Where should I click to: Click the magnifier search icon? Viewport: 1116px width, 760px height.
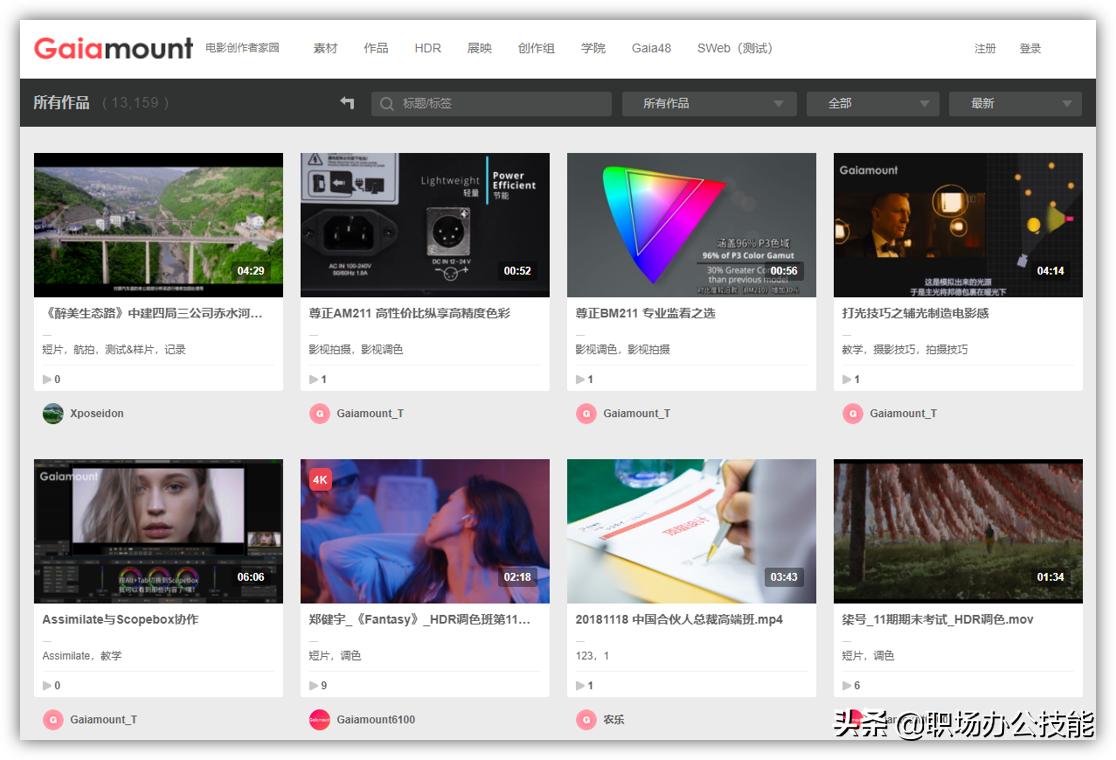pyautogui.click(x=386, y=104)
